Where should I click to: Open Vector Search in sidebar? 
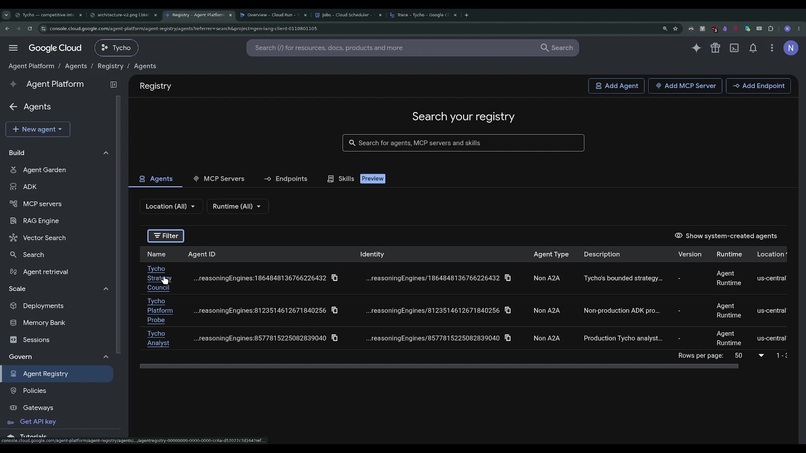44,238
